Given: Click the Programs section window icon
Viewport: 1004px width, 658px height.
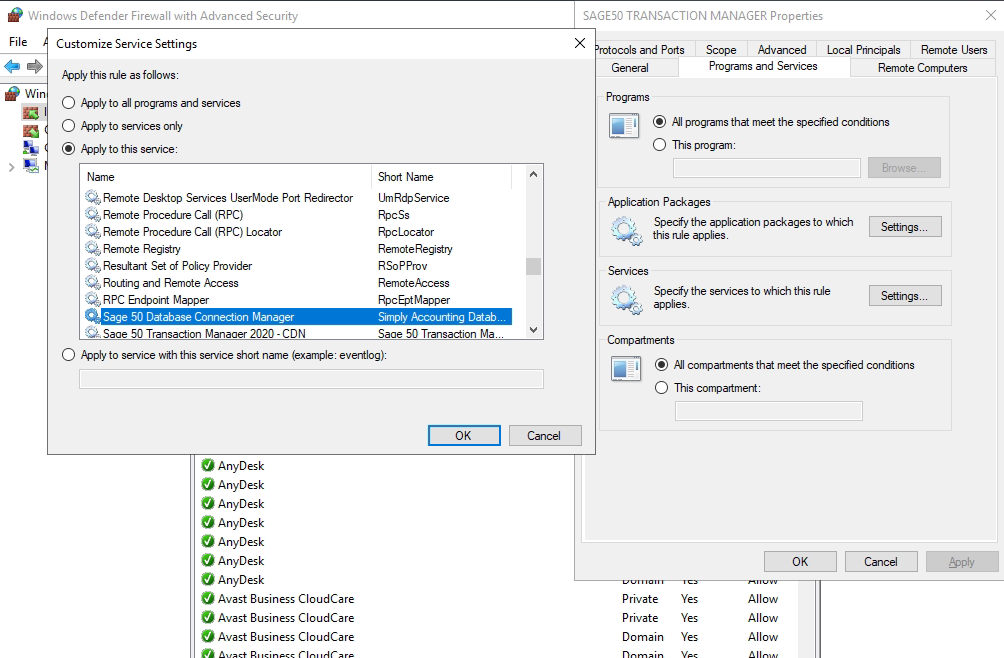Looking at the screenshot, I should click(x=624, y=125).
